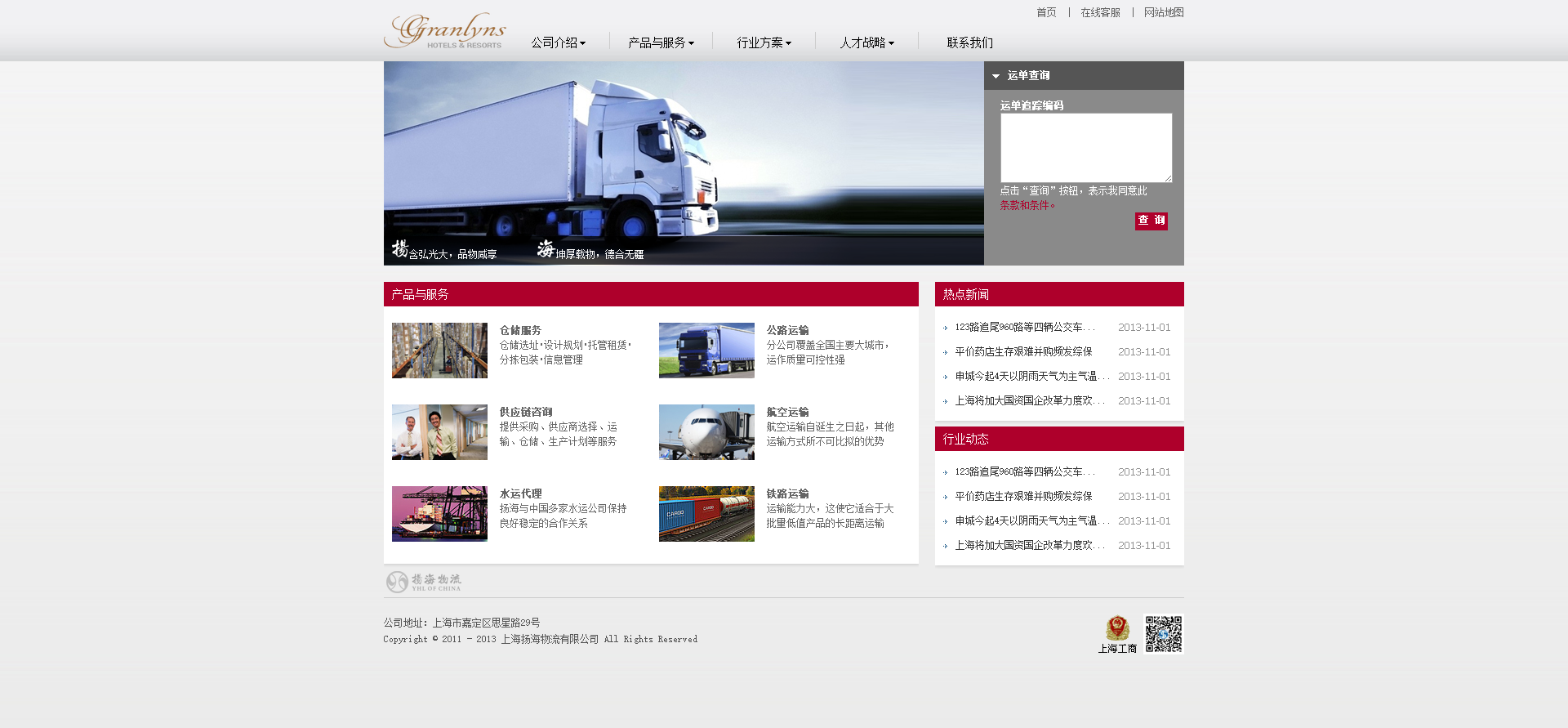1568x728 pixels.
Task: Go to 在线客服 in top links
Action: coord(1100,12)
